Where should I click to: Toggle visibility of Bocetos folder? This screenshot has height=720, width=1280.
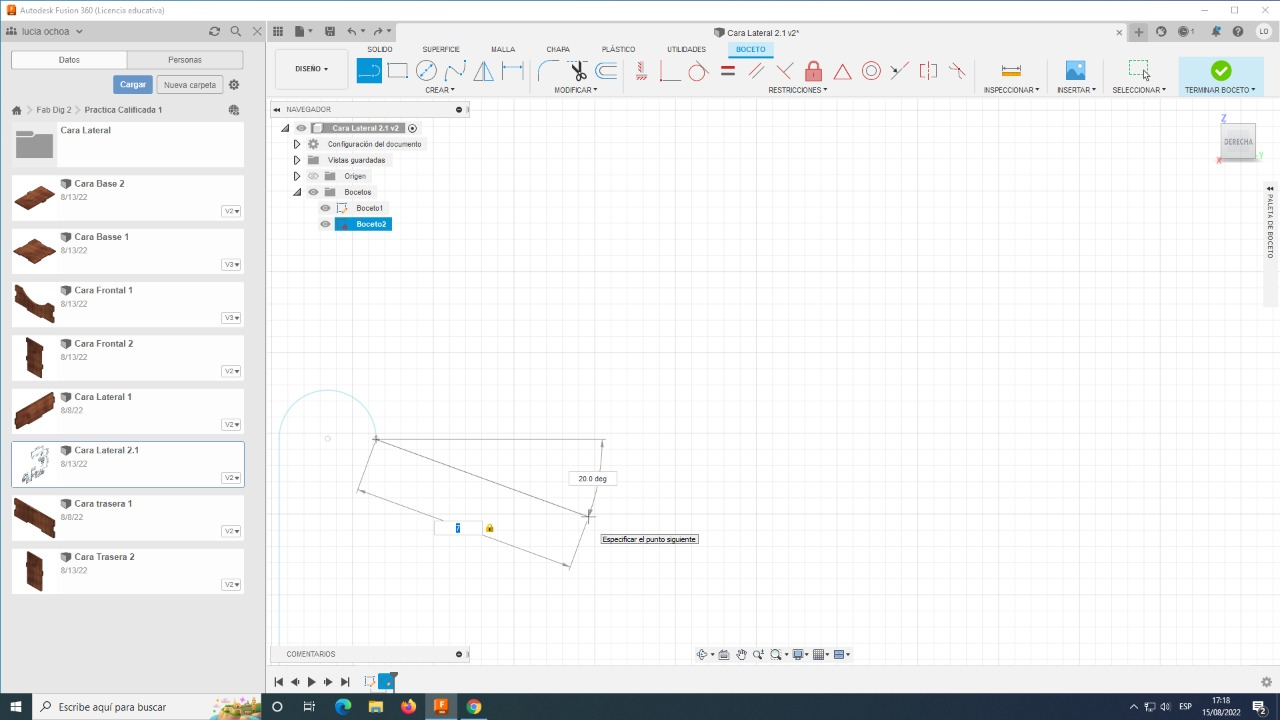click(313, 192)
